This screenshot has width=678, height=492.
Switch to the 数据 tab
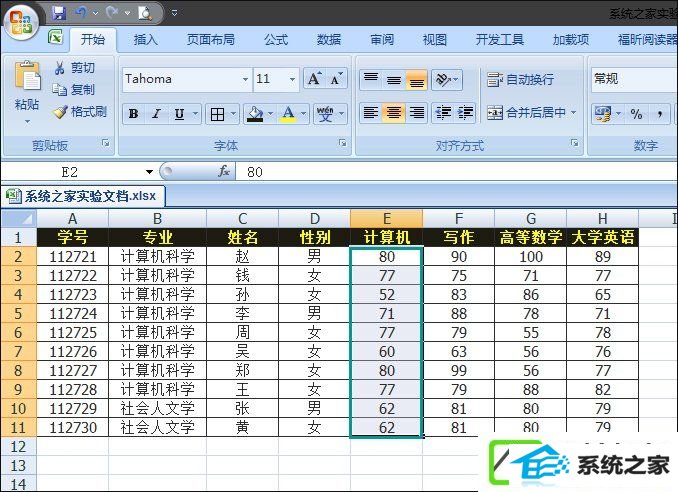(x=329, y=40)
